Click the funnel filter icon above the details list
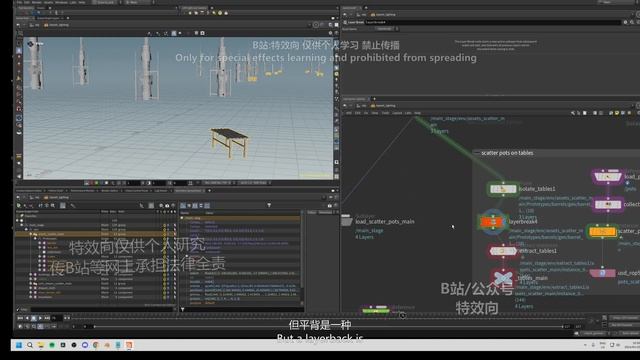Screen dimensions: 640x360 click(x=269, y=205)
